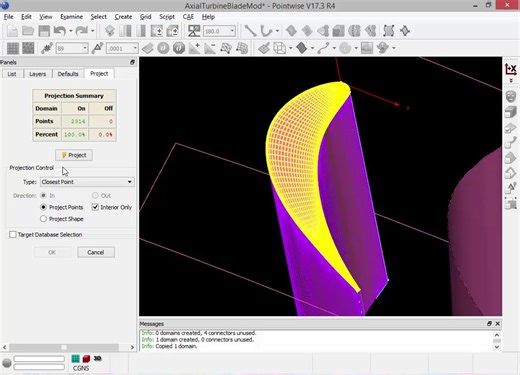
Task: Switch to the Layers tab
Action: pos(37,74)
